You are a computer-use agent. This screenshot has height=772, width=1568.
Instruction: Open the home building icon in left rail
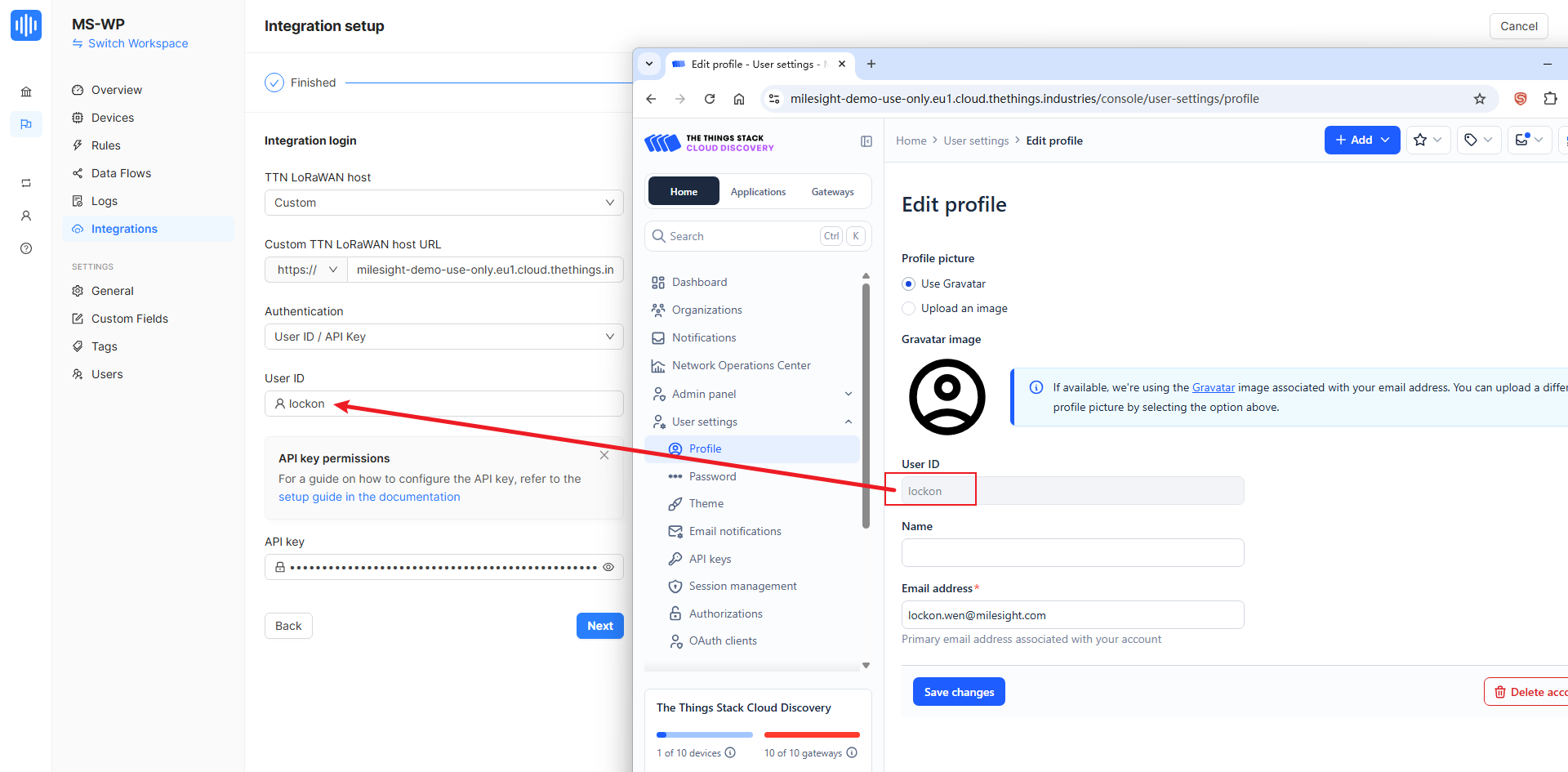tap(26, 91)
